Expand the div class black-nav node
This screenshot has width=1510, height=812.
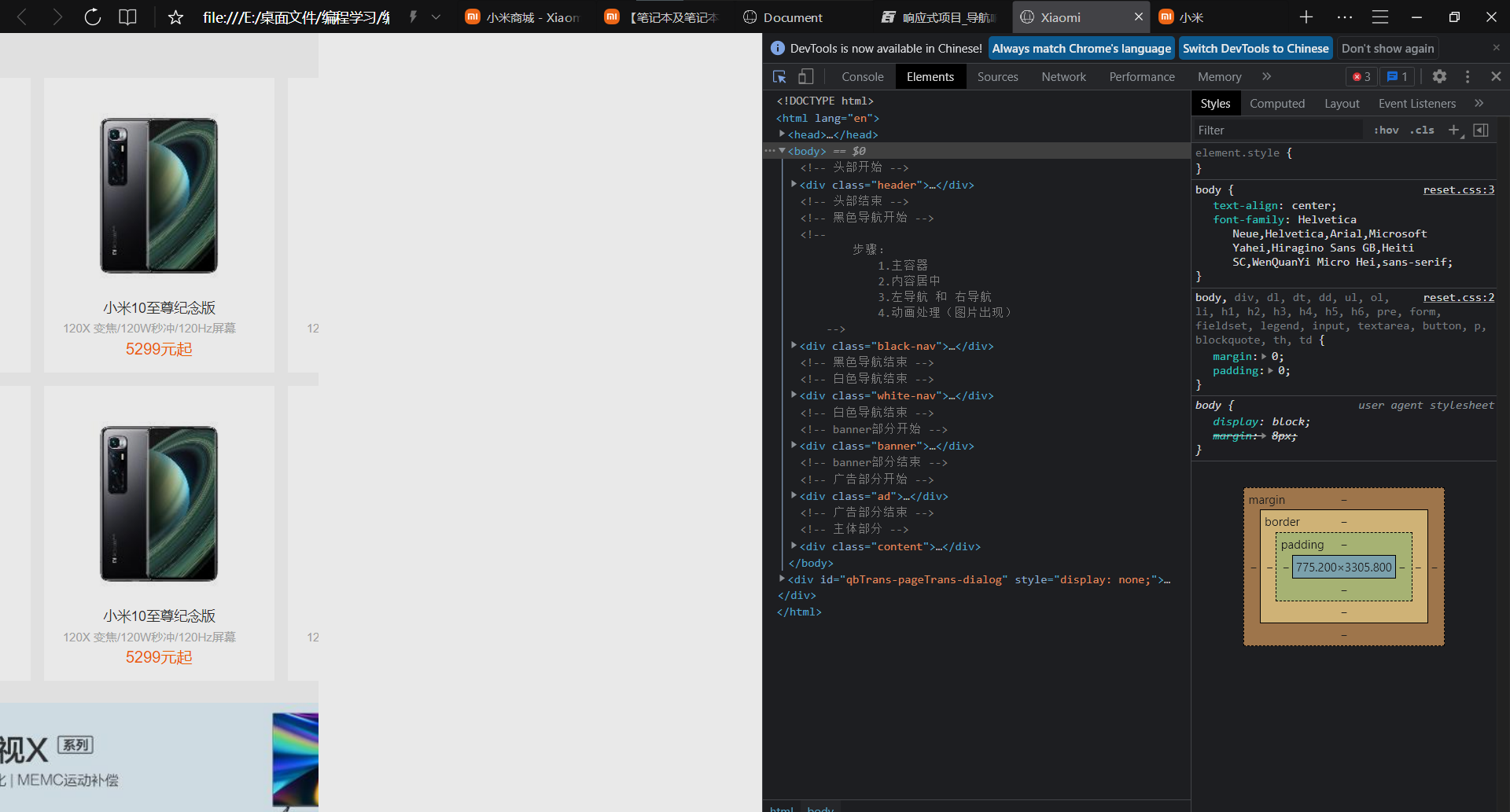tap(794, 345)
